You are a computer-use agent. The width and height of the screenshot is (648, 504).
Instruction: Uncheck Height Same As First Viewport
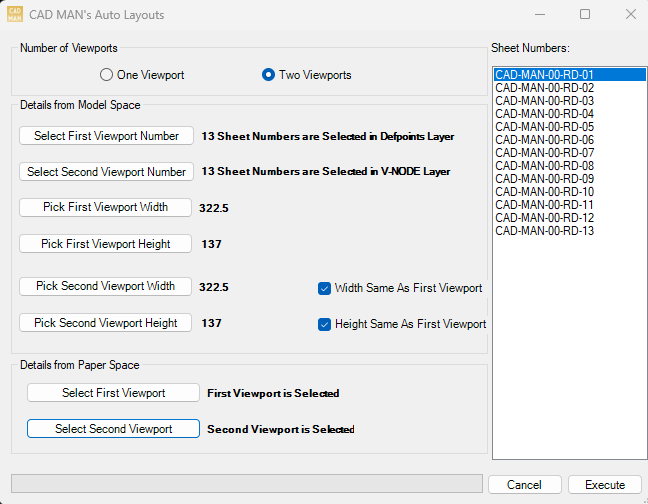click(x=324, y=324)
